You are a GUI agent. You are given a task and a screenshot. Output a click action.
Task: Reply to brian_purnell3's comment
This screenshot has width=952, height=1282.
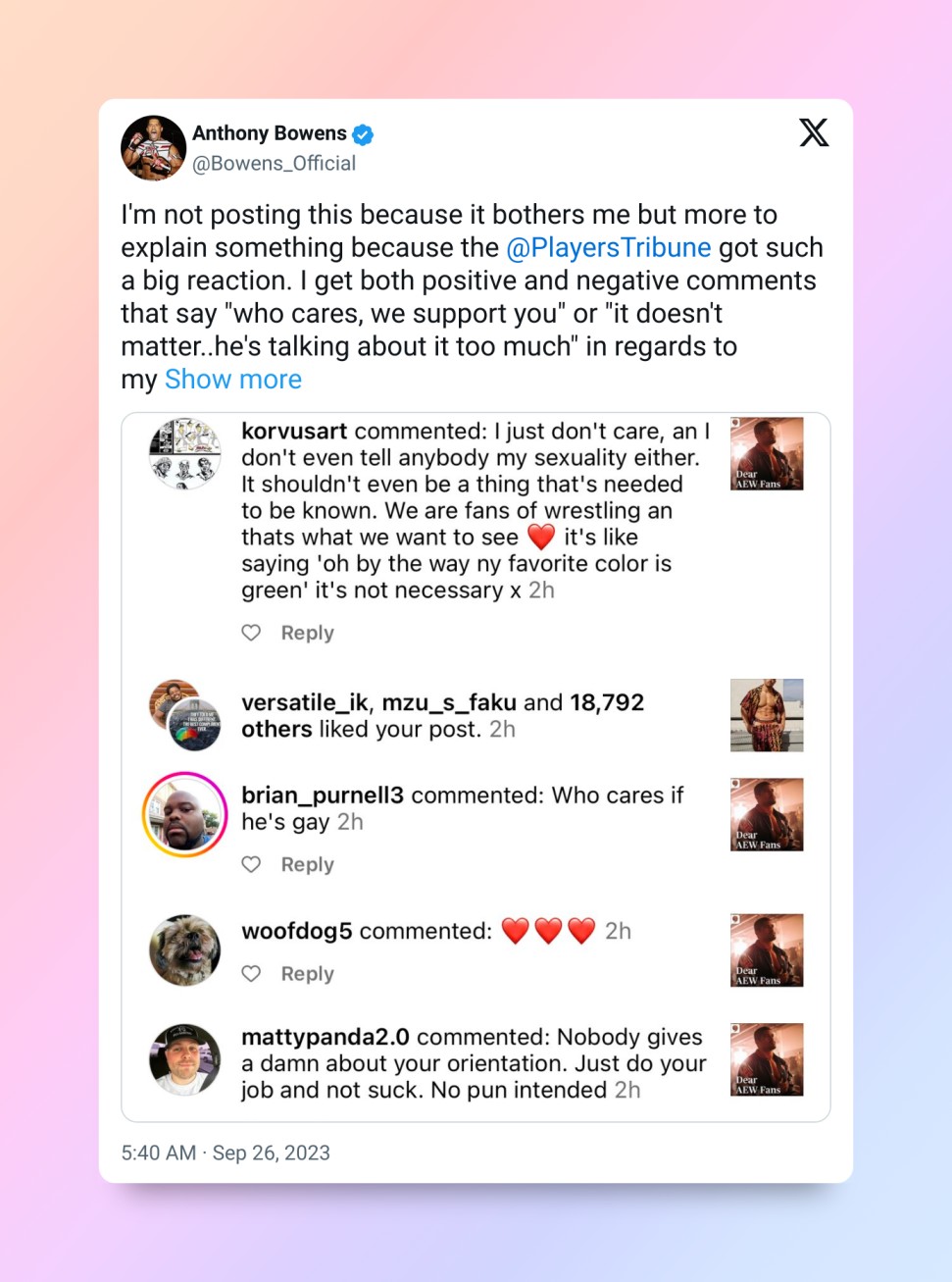click(307, 864)
